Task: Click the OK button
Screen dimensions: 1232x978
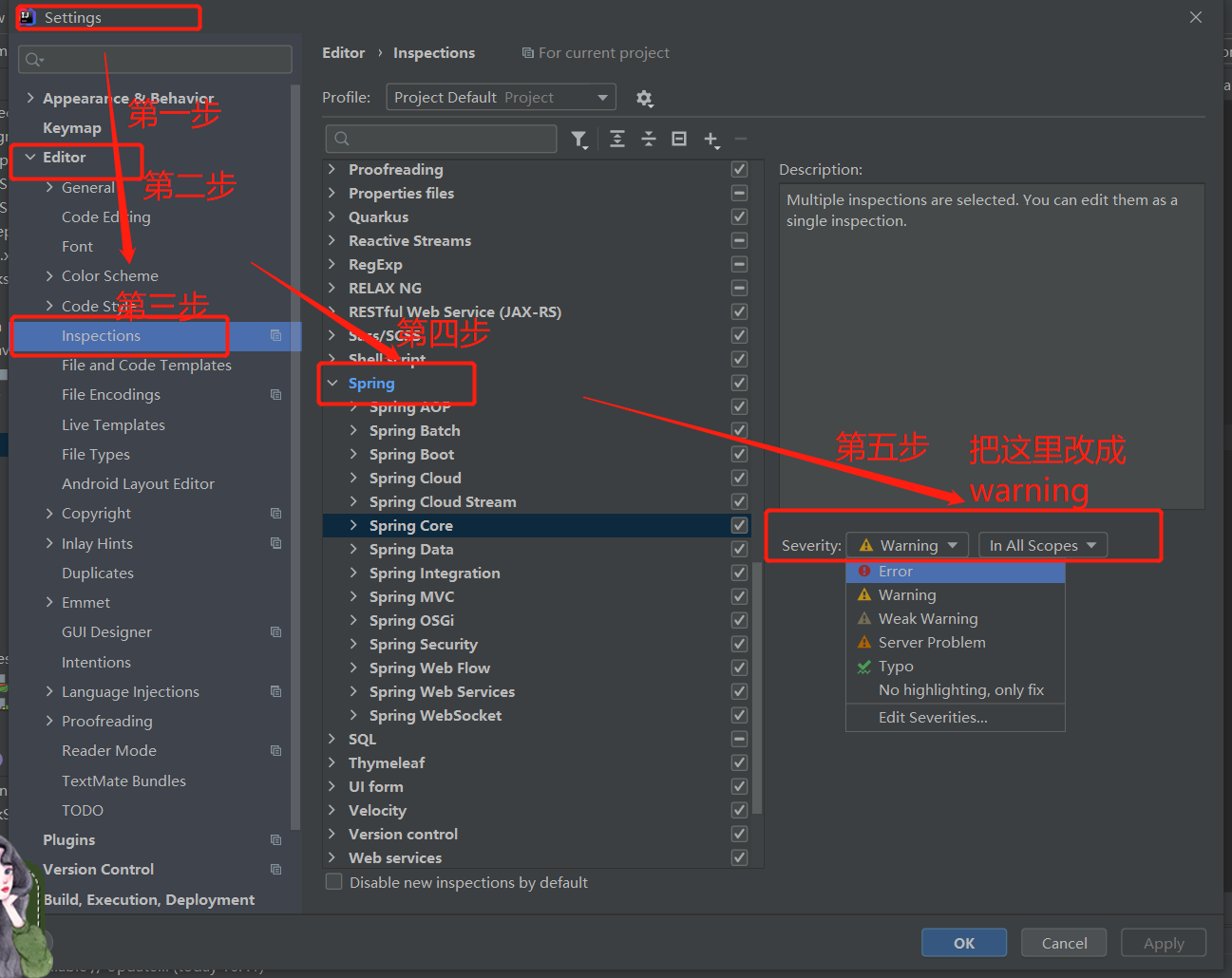Action: pos(964,943)
